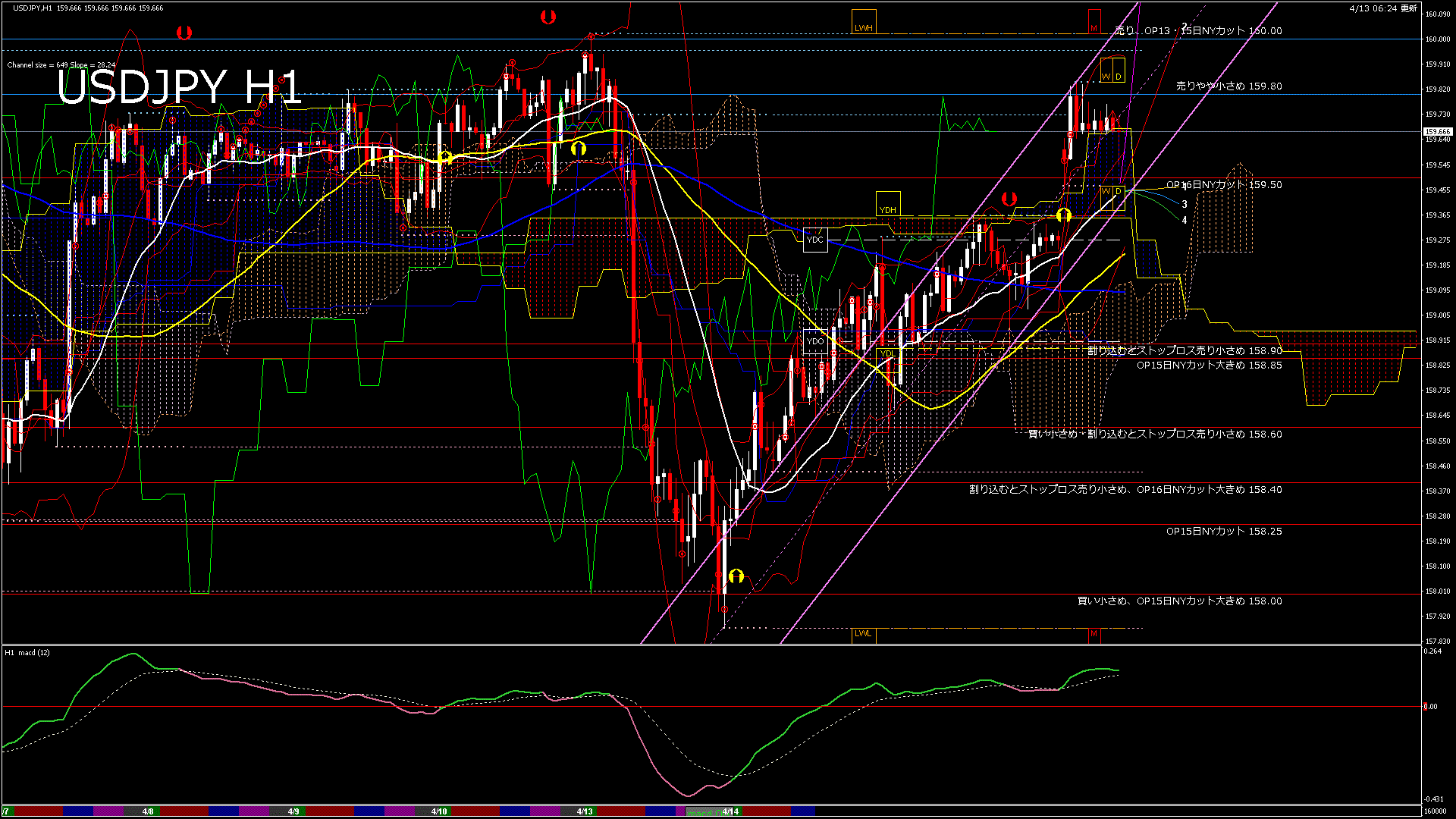Click the YDO label box near 158.915
The height and width of the screenshot is (819, 1456).
(817, 342)
